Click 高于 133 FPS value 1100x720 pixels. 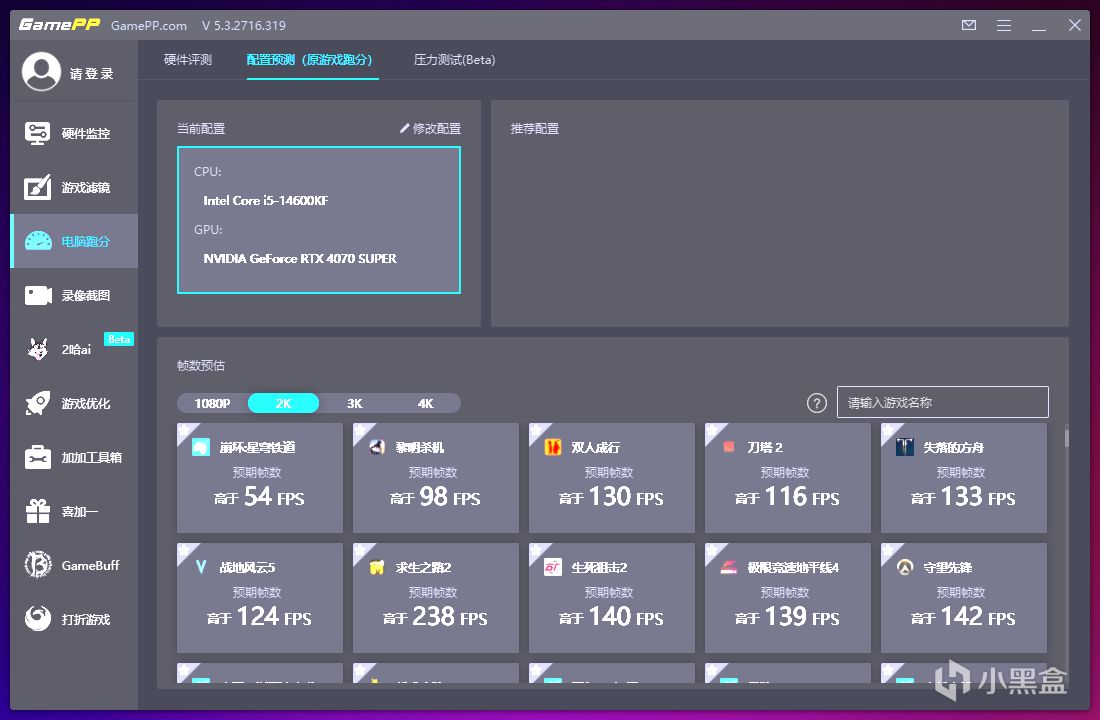(x=963, y=497)
